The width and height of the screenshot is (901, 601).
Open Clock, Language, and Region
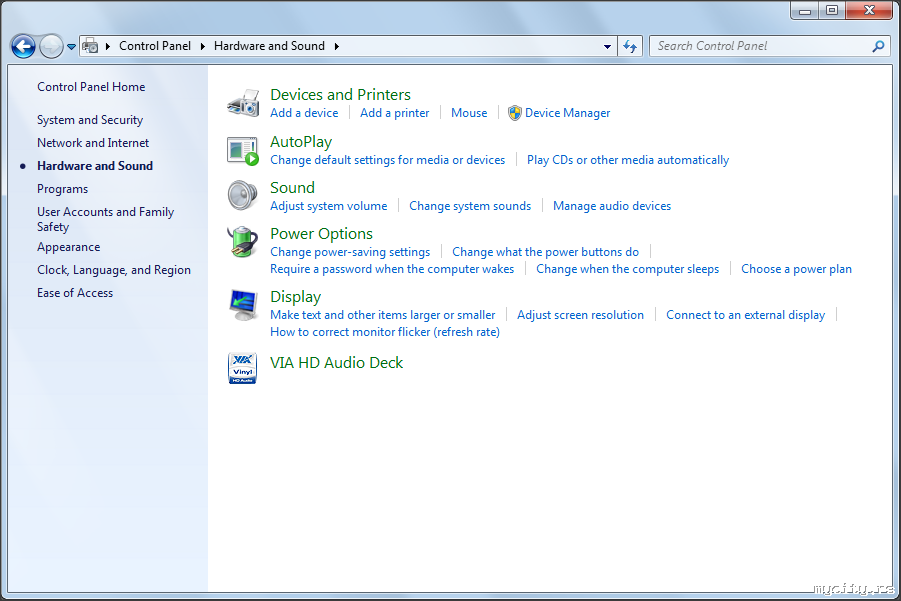click(x=114, y=270)
